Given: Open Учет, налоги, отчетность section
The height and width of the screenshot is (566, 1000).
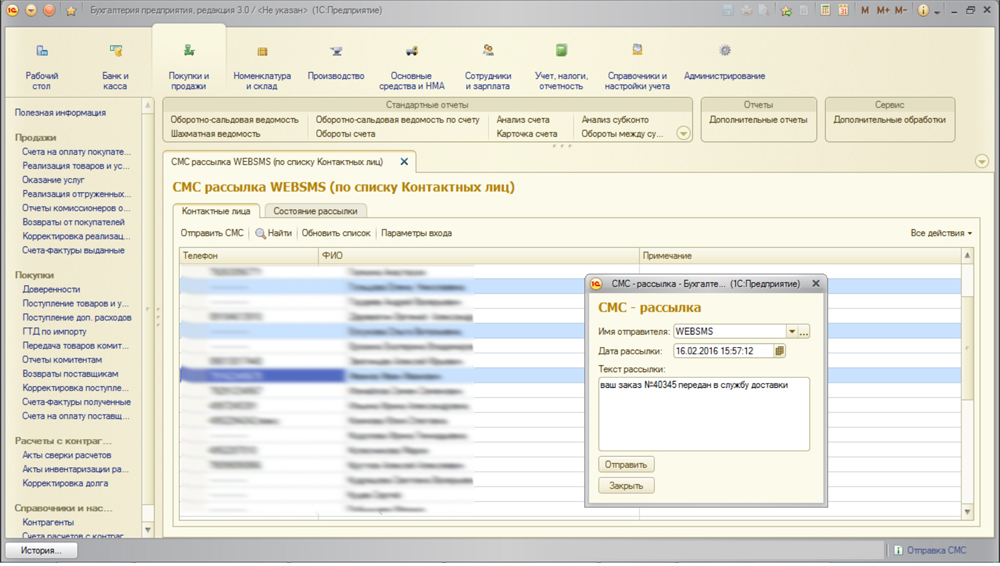Looking at the screenshot, I should click(561, 67).
